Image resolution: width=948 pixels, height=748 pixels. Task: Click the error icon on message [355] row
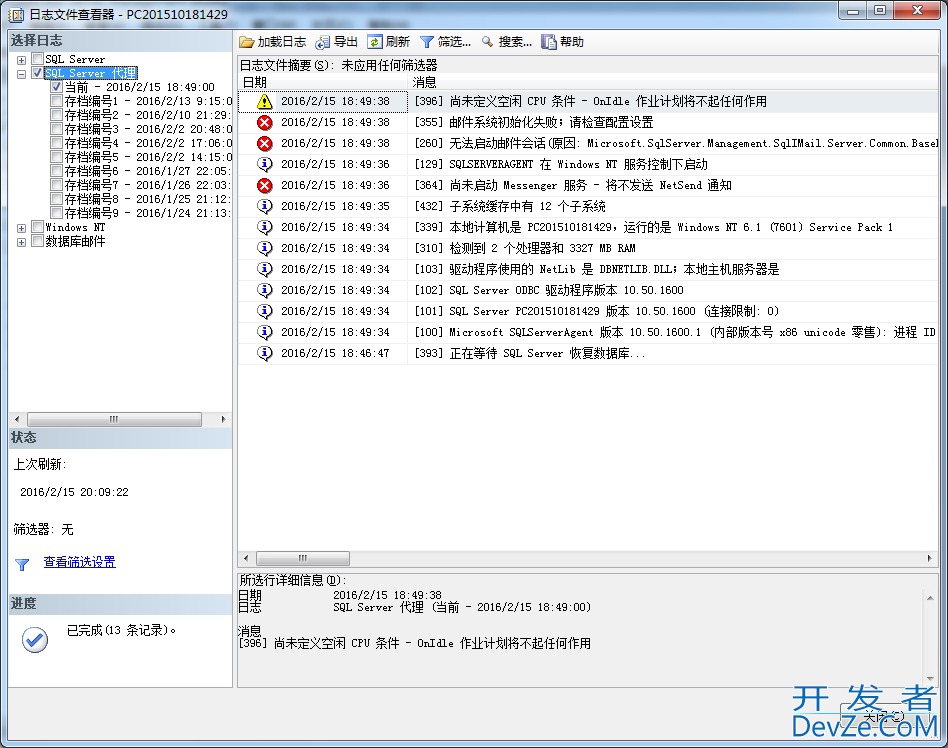click(x=264, y=123)
